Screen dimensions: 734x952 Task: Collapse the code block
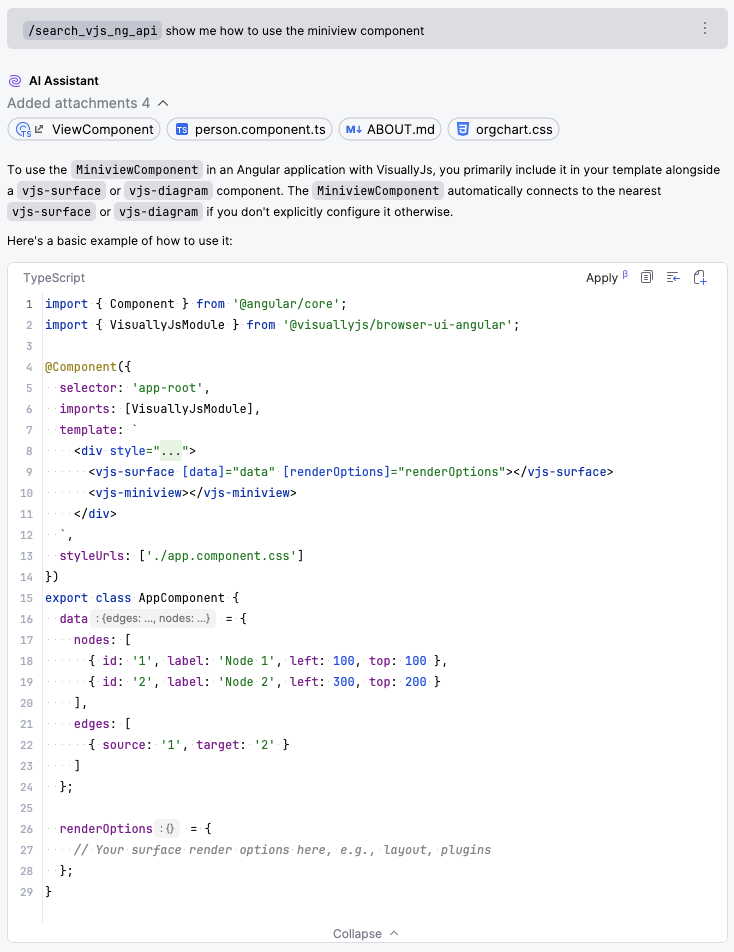365,933
